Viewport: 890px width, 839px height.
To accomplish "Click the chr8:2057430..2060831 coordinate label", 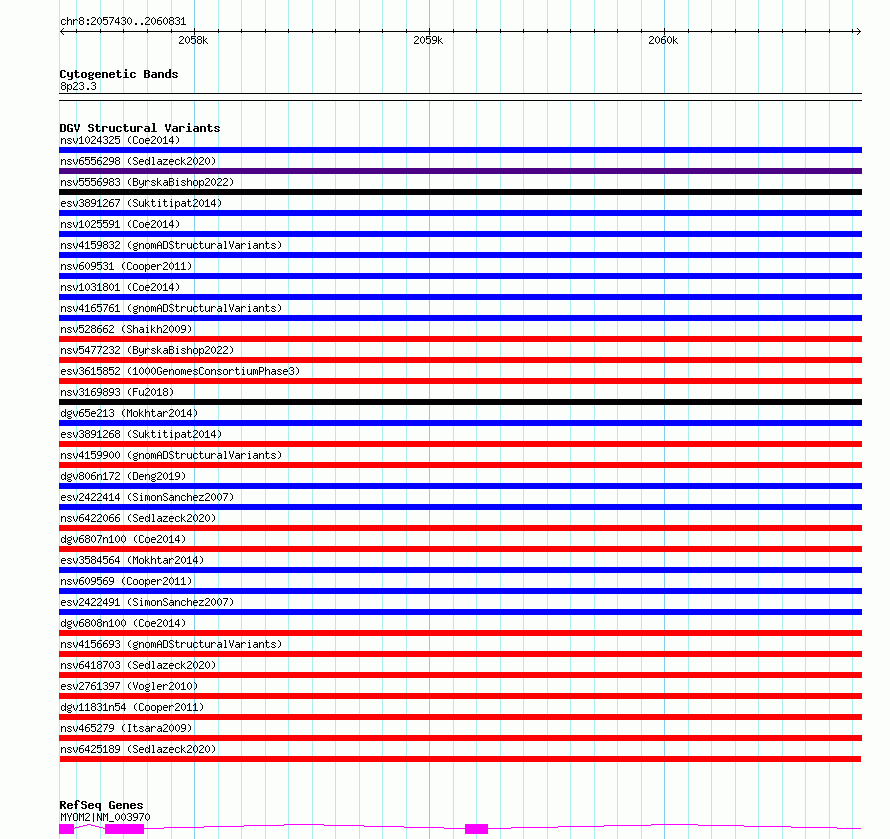I will [123, 21].
